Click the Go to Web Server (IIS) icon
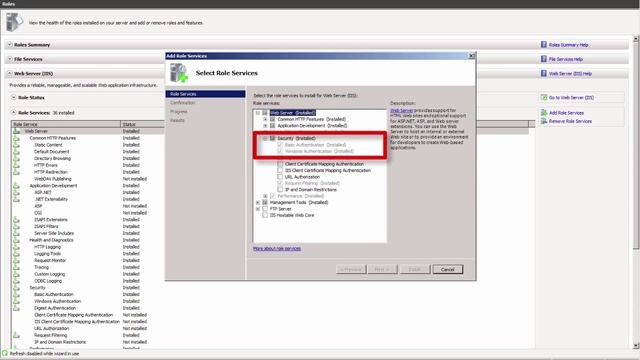The height and width of the screenshot is (360, 640). point(544,98)
